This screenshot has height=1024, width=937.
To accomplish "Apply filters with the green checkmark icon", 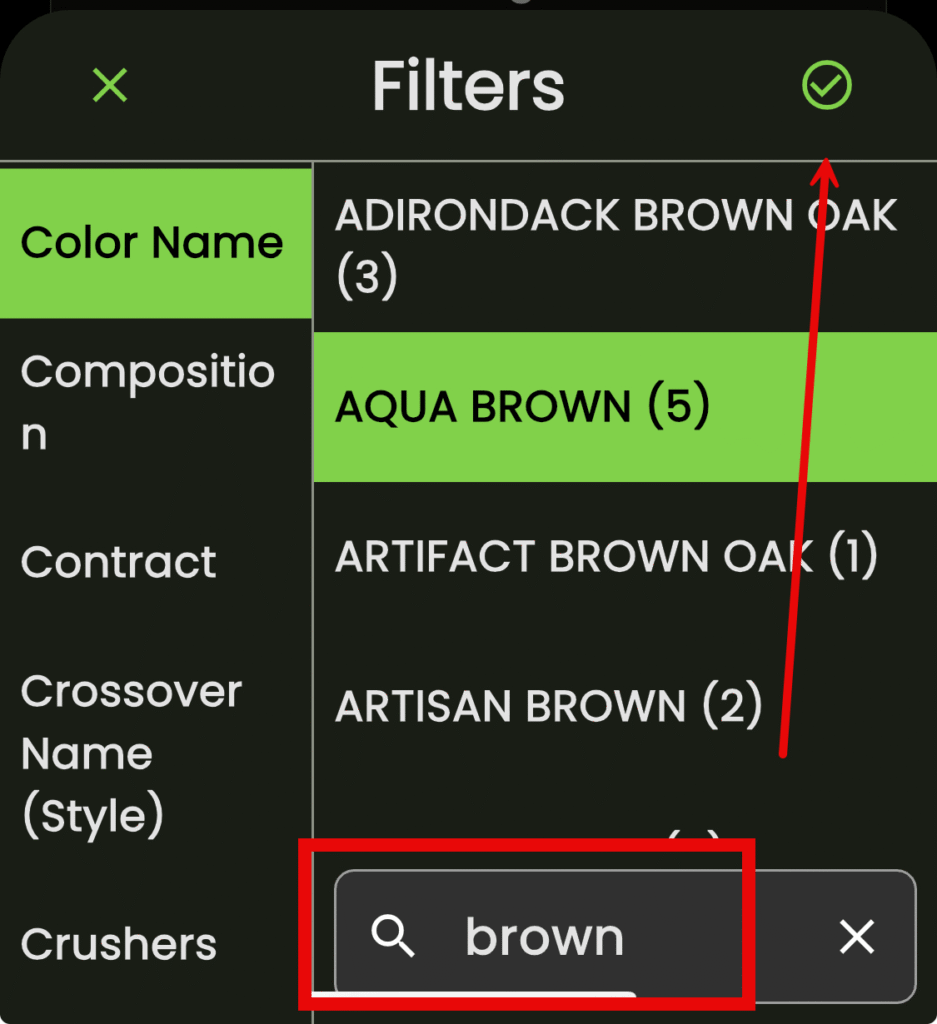I will click(x=826, y=86).
